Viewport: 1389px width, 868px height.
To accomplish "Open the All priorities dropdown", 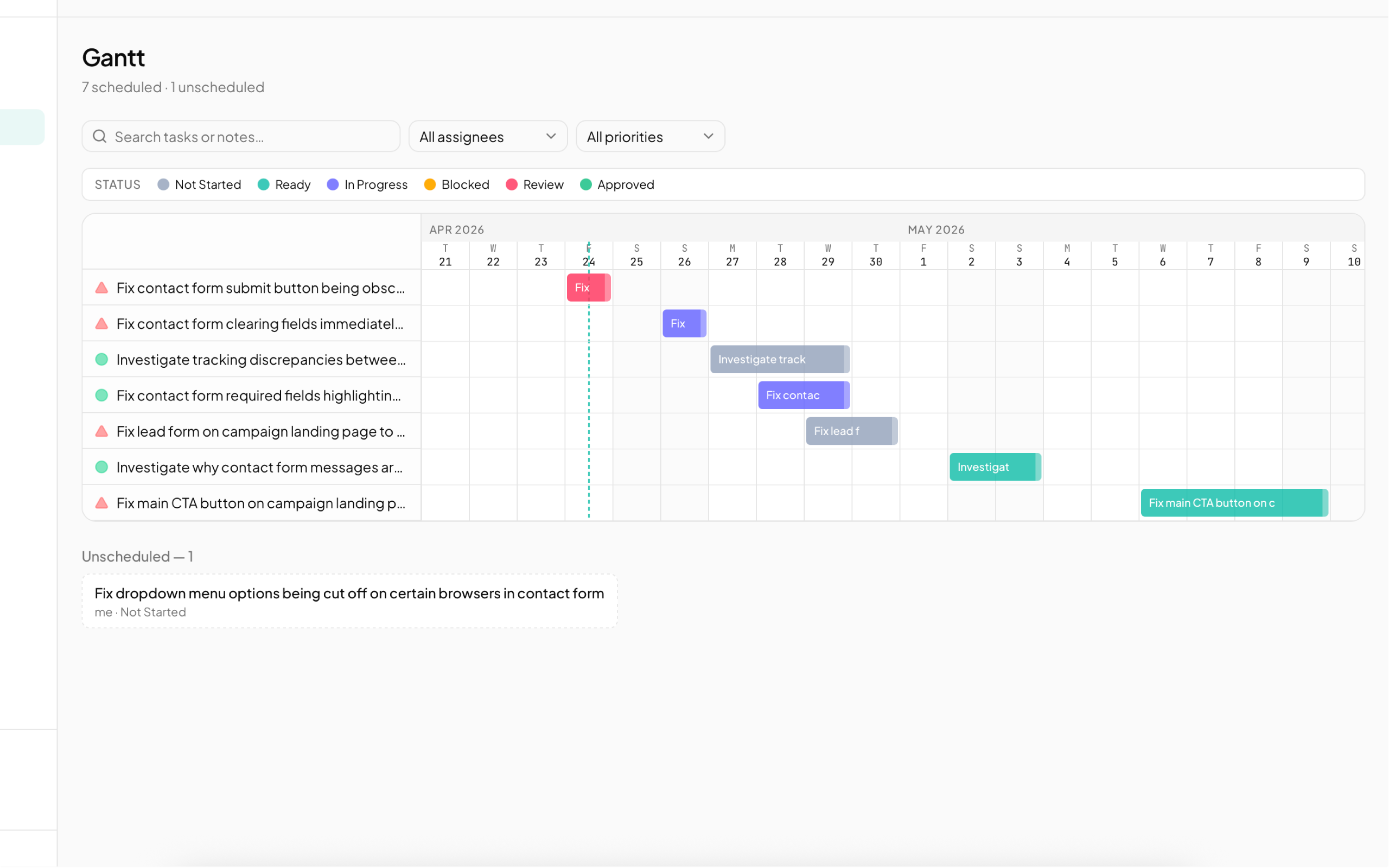I will pos(651,136).
